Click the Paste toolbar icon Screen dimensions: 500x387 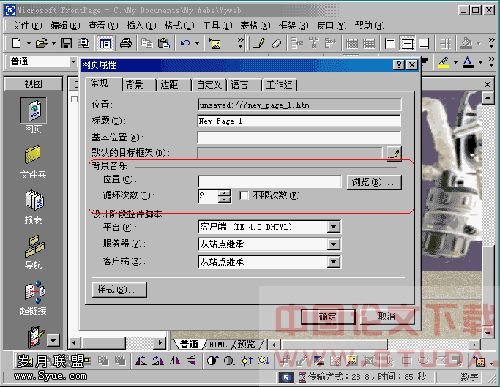164,43
